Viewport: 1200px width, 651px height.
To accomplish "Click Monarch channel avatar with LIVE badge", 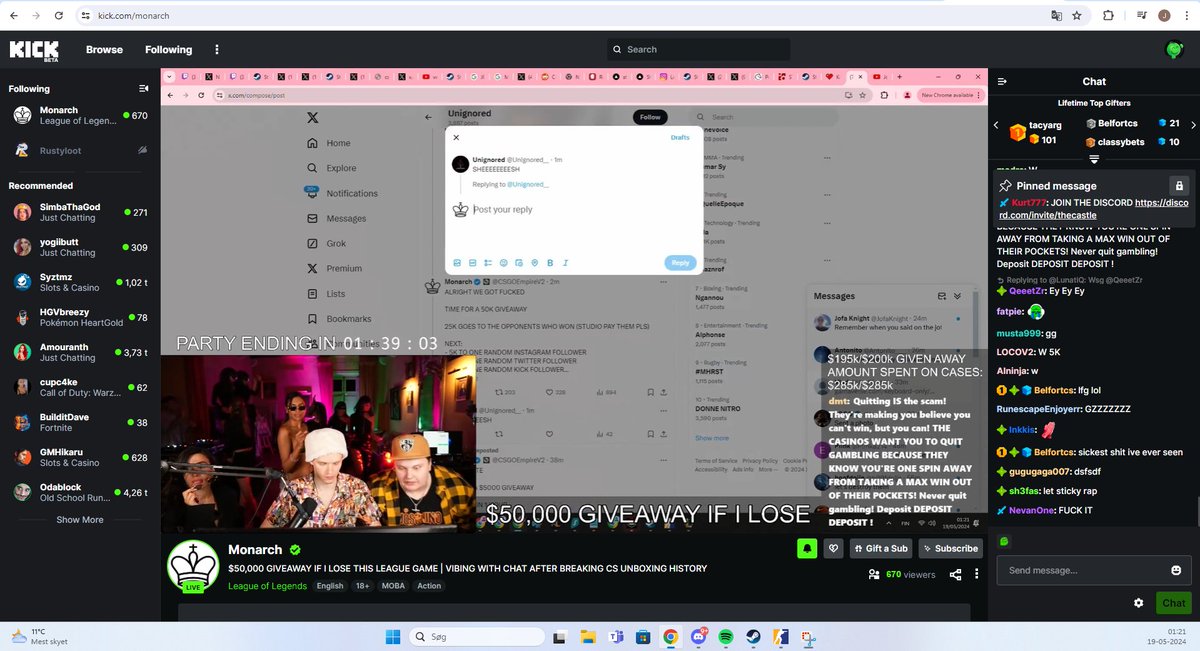I will pyautogui.click(x=193, y=567).
